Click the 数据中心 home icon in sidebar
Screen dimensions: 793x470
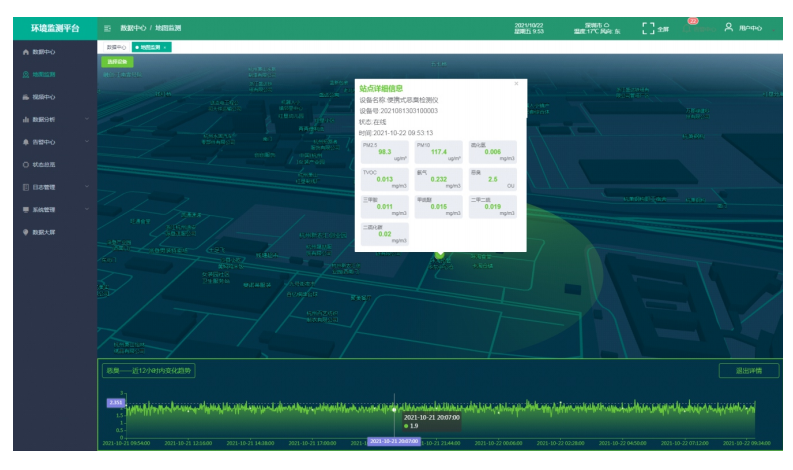pyautogui.click(x=25, y=51)
